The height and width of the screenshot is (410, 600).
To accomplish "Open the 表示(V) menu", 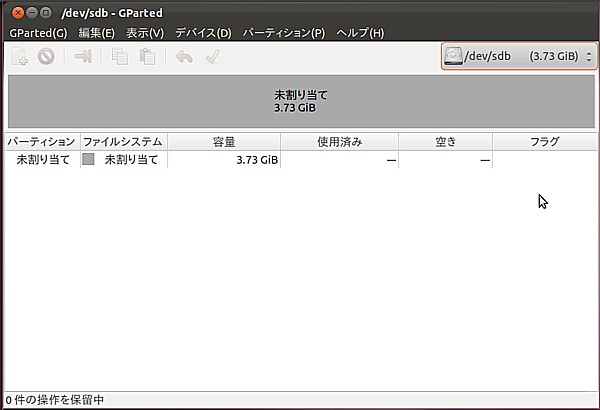I will [144, 33].
